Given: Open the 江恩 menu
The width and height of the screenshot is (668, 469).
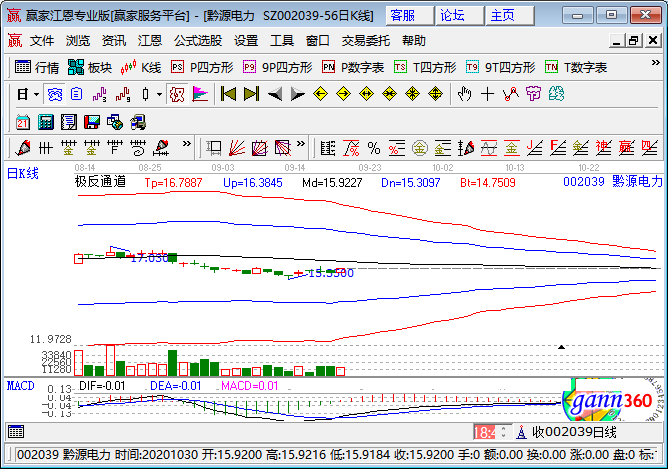Looking at the screenshot, I should coord(150,41).
